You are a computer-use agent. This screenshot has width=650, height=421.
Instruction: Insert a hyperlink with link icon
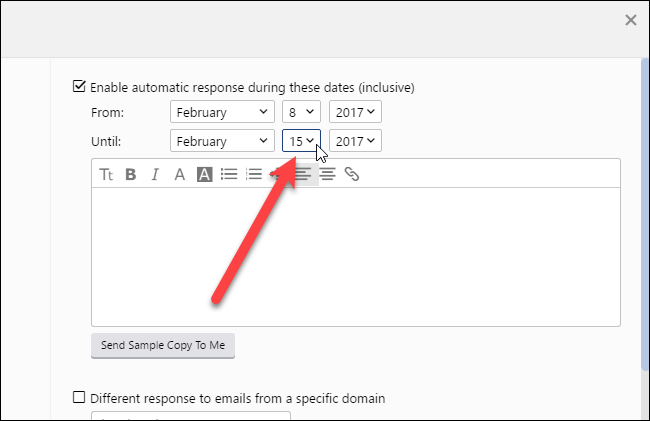pyautogui.click(x=352, y=174)
